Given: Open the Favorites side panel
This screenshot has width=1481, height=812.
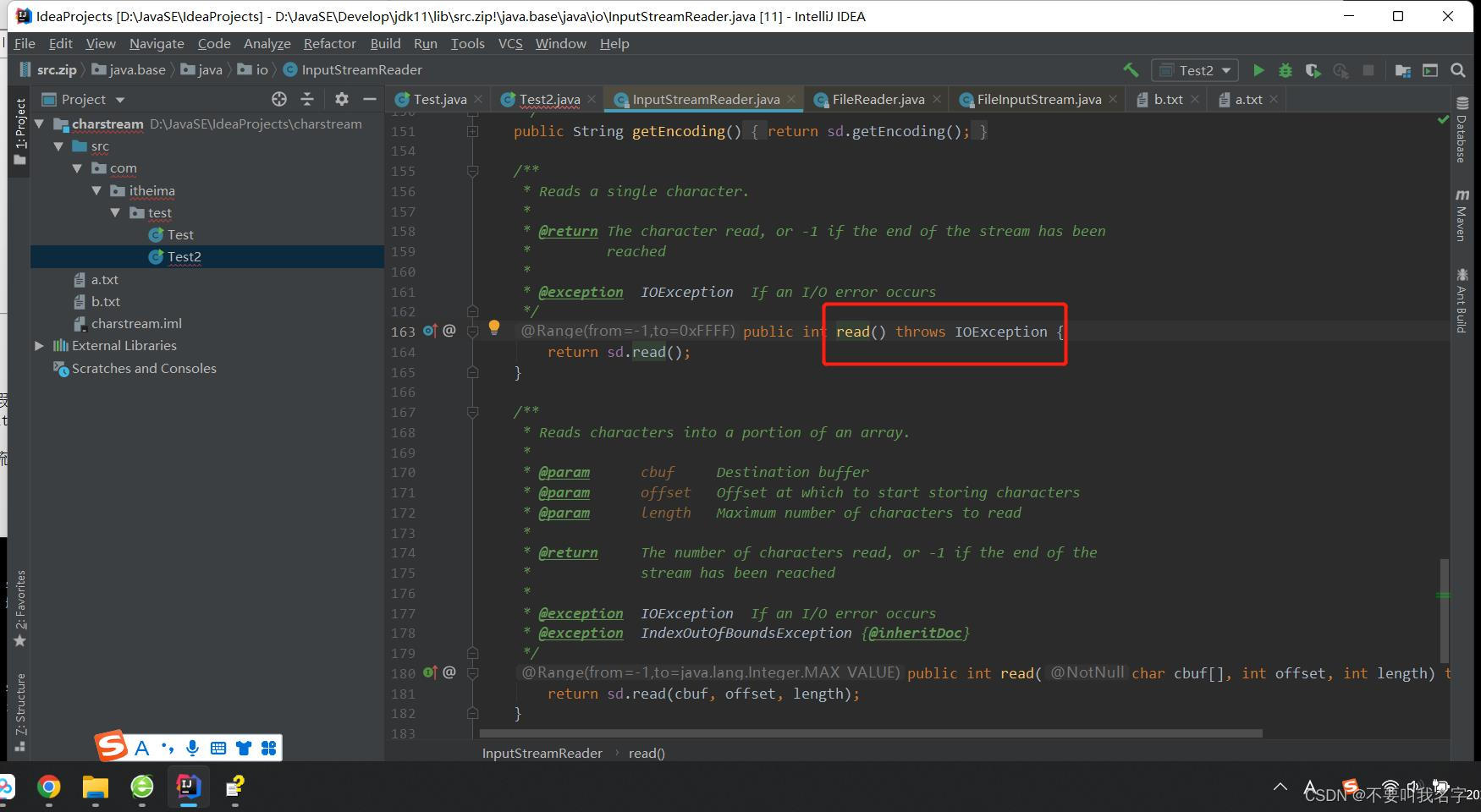Looking at the screenshot, I should click(x=20, y=609).
